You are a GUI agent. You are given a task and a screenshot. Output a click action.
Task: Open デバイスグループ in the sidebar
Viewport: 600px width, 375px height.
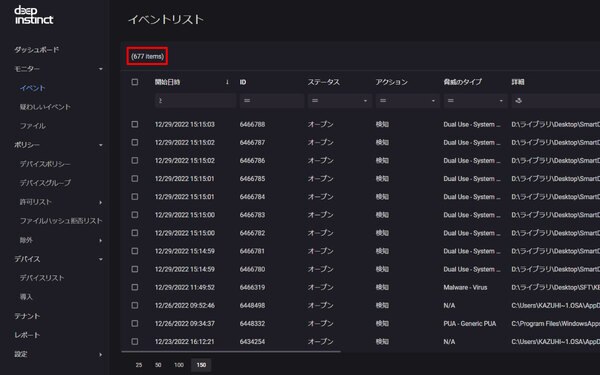pos(45,183)
